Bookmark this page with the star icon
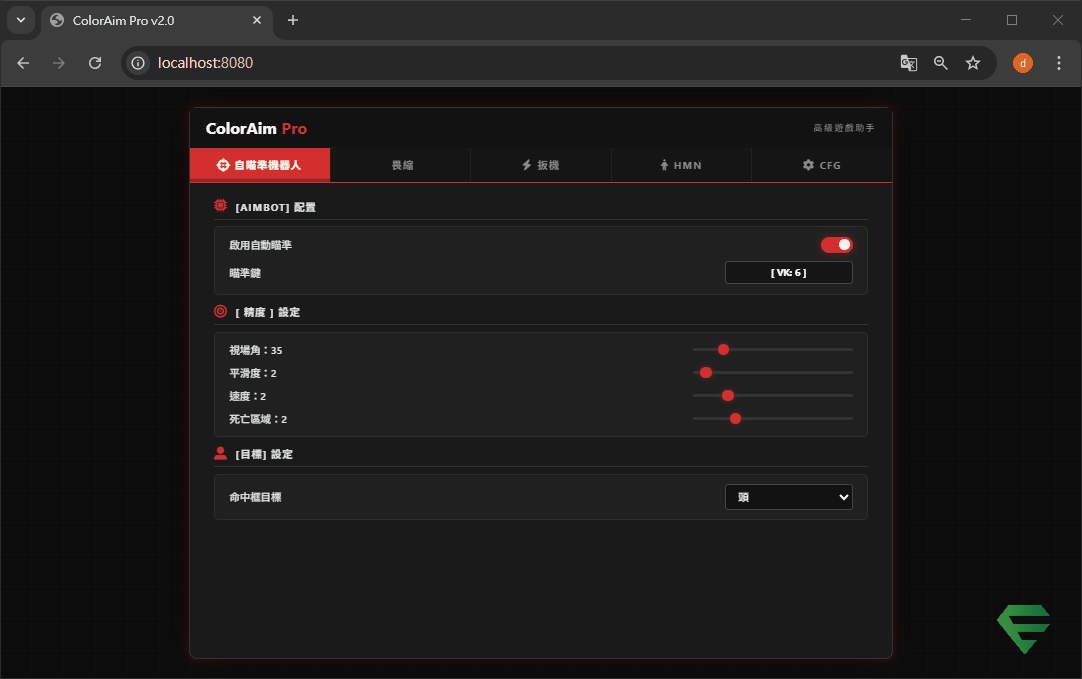This screenshot has height=679, width=1082. 972,63
